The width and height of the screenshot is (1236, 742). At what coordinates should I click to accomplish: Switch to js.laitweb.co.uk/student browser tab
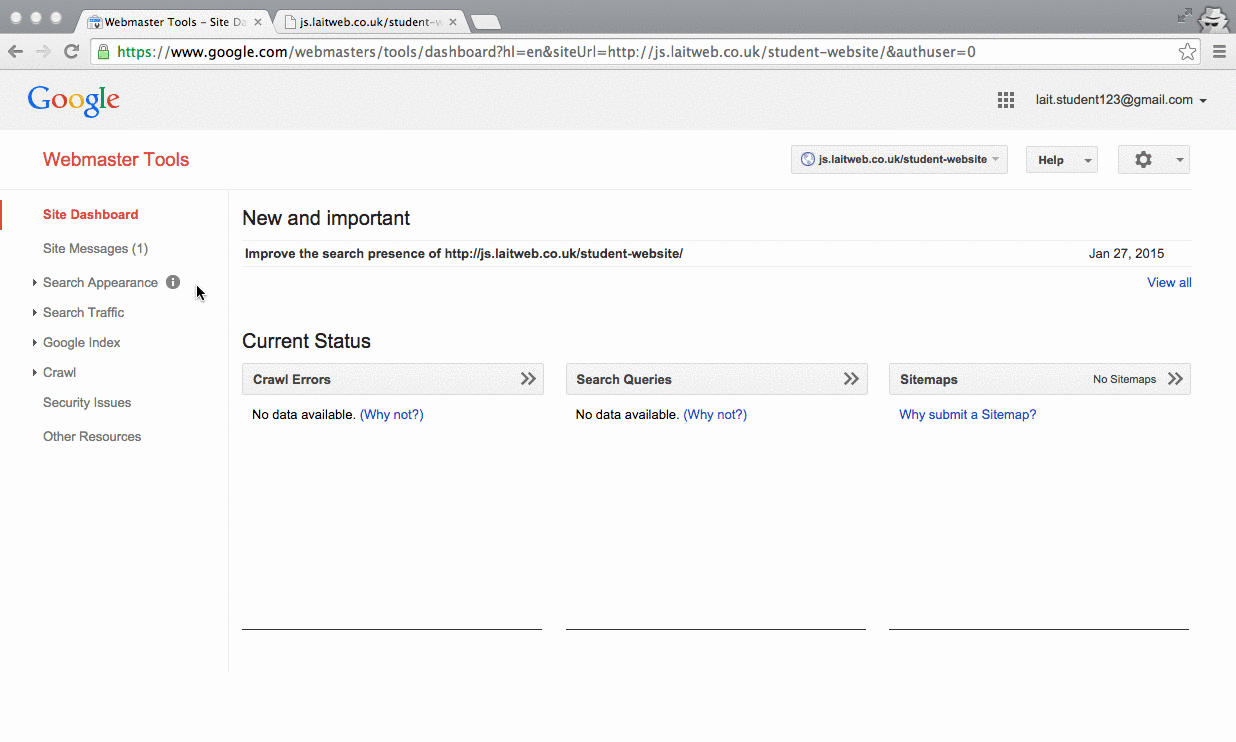coord(368,21)
